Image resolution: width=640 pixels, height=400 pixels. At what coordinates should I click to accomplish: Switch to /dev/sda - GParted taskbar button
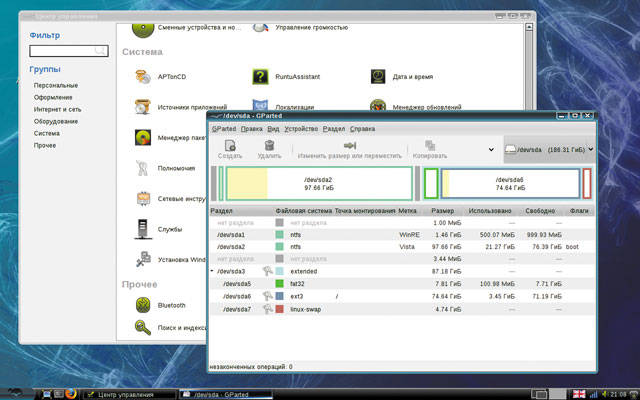225,394
